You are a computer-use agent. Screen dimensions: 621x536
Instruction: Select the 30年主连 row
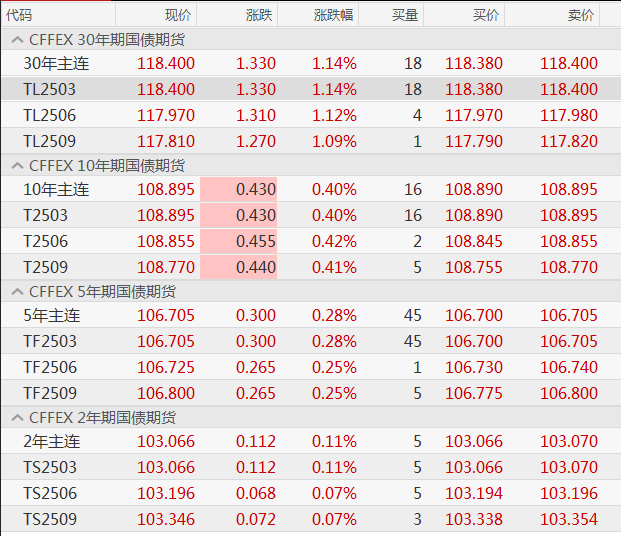click(311, 63)
